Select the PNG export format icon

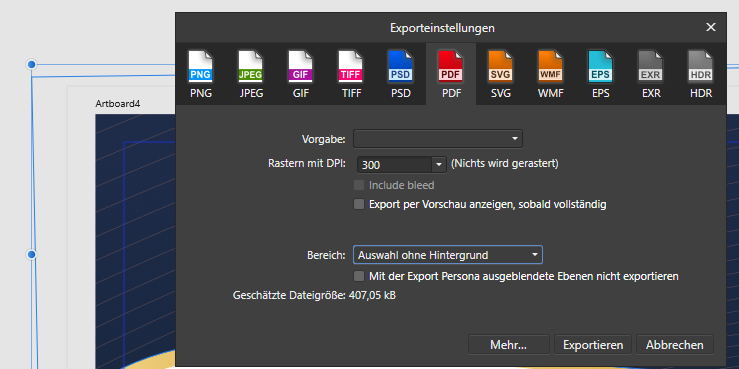click(201, 67)
